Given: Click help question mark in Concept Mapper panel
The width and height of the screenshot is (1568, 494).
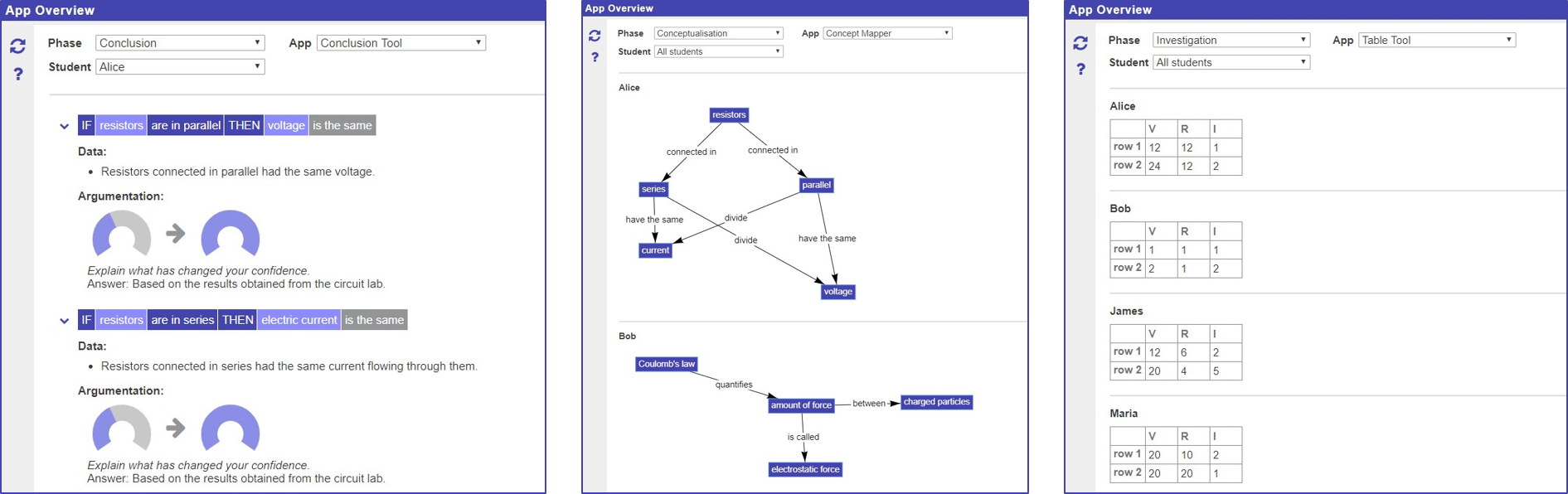Looking at the screenshot, I should tap(595, 57).
